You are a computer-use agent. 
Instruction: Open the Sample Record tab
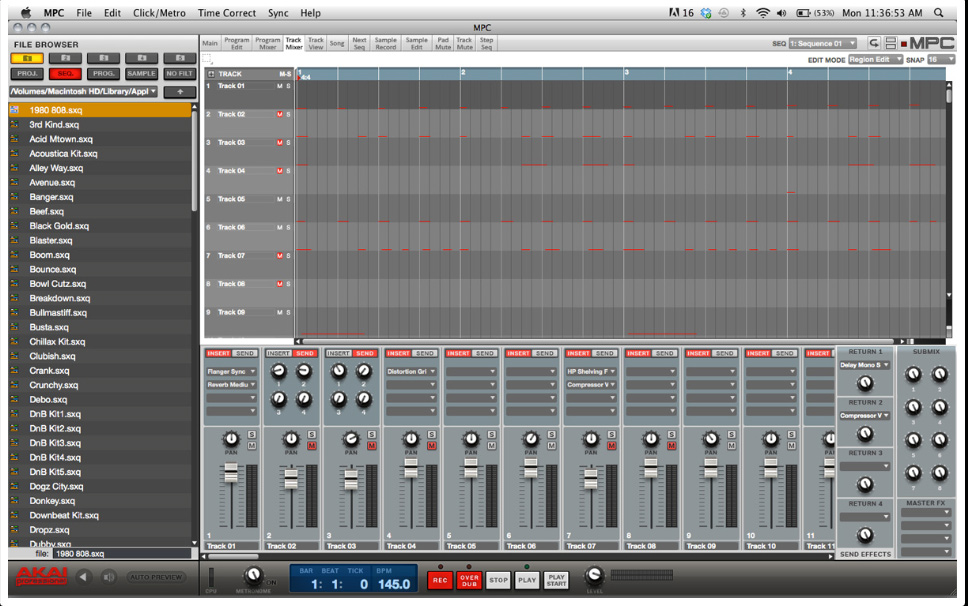(386, 43)
